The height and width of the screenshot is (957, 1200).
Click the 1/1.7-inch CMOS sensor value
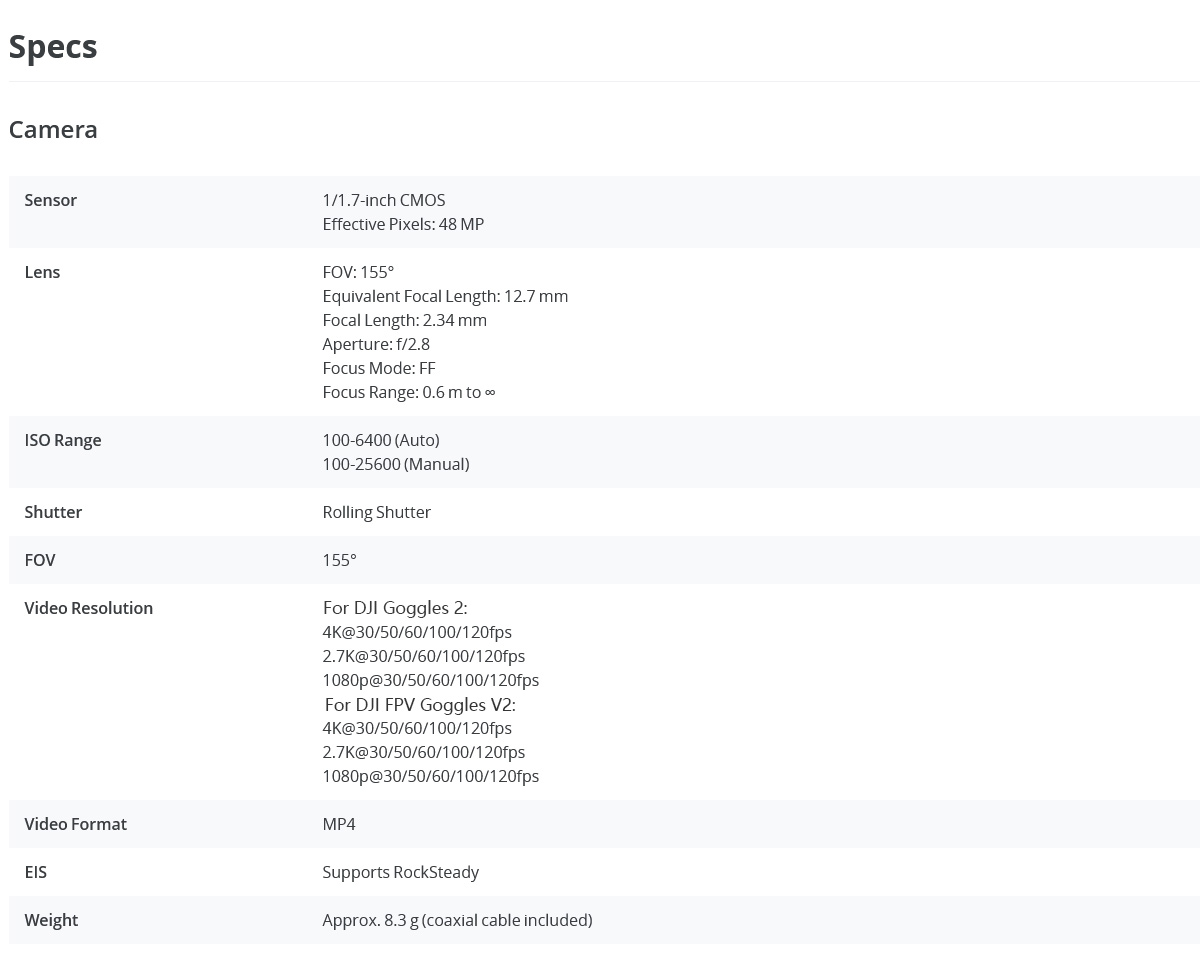pyautogui.click(x=383, y=200)
